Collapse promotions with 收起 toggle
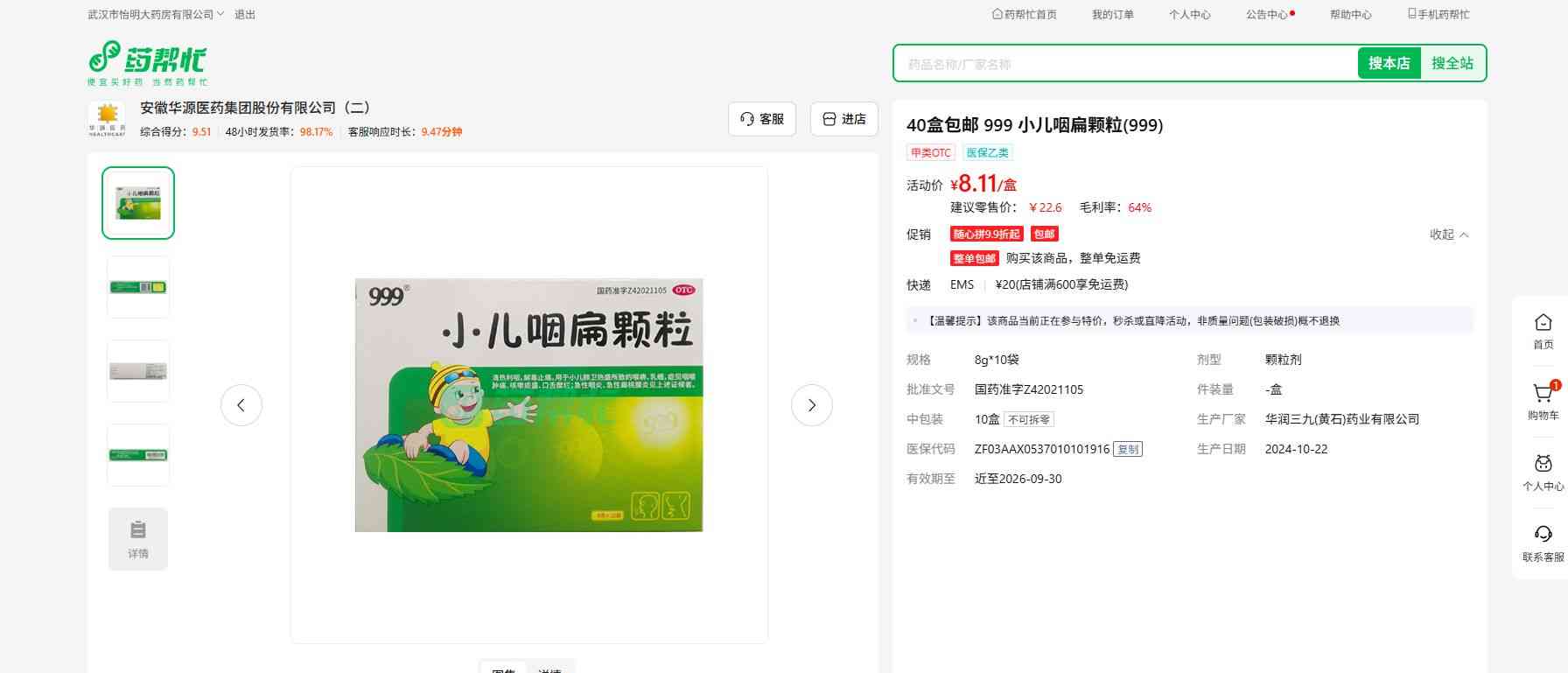This screenshot has height=673, width=1568. pyautogui.click(x=1449, y=235)
